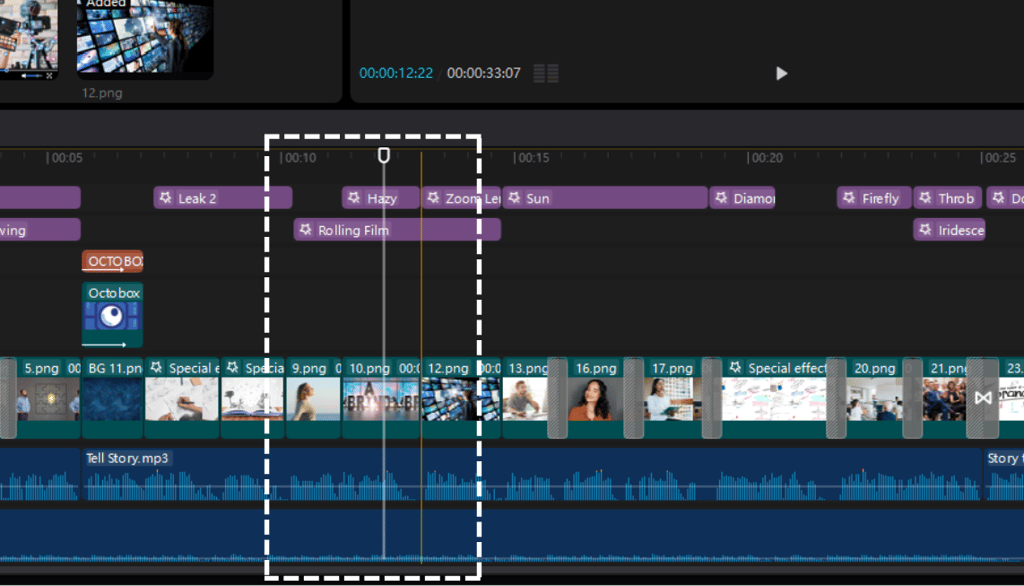Select the Octobox sticker clip
This screenshot has width=1024, height=586.
[x=112, y=315]
